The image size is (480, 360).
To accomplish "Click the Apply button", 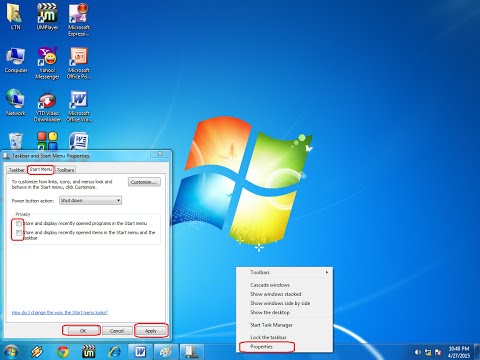I will (151, 331).
